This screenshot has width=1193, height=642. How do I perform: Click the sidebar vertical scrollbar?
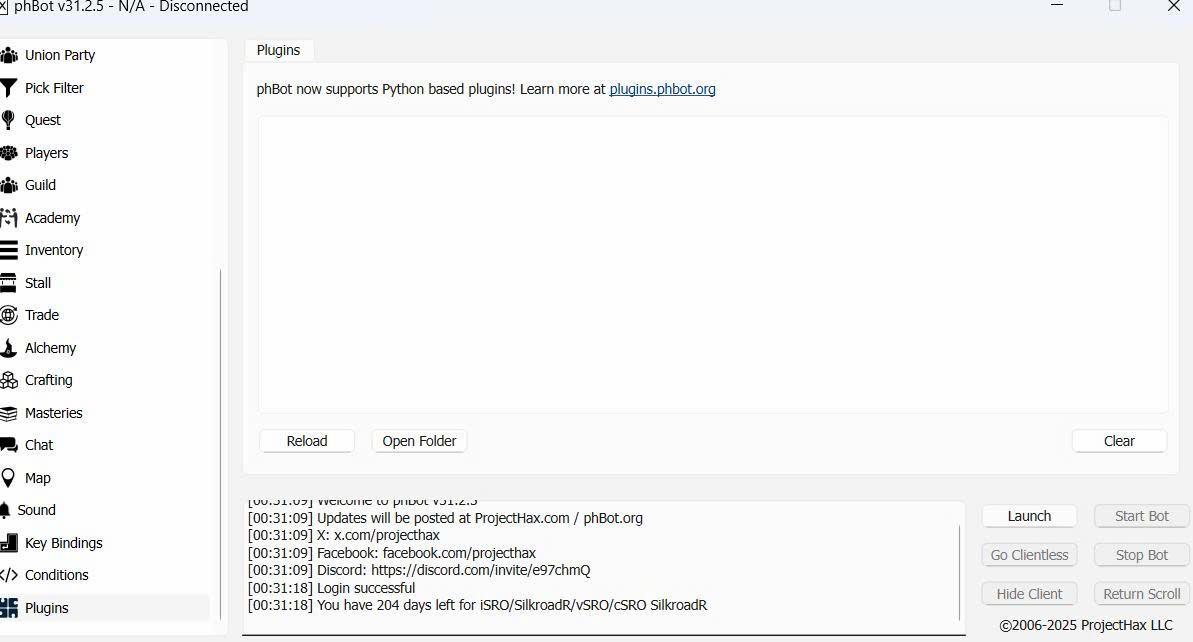220,440
